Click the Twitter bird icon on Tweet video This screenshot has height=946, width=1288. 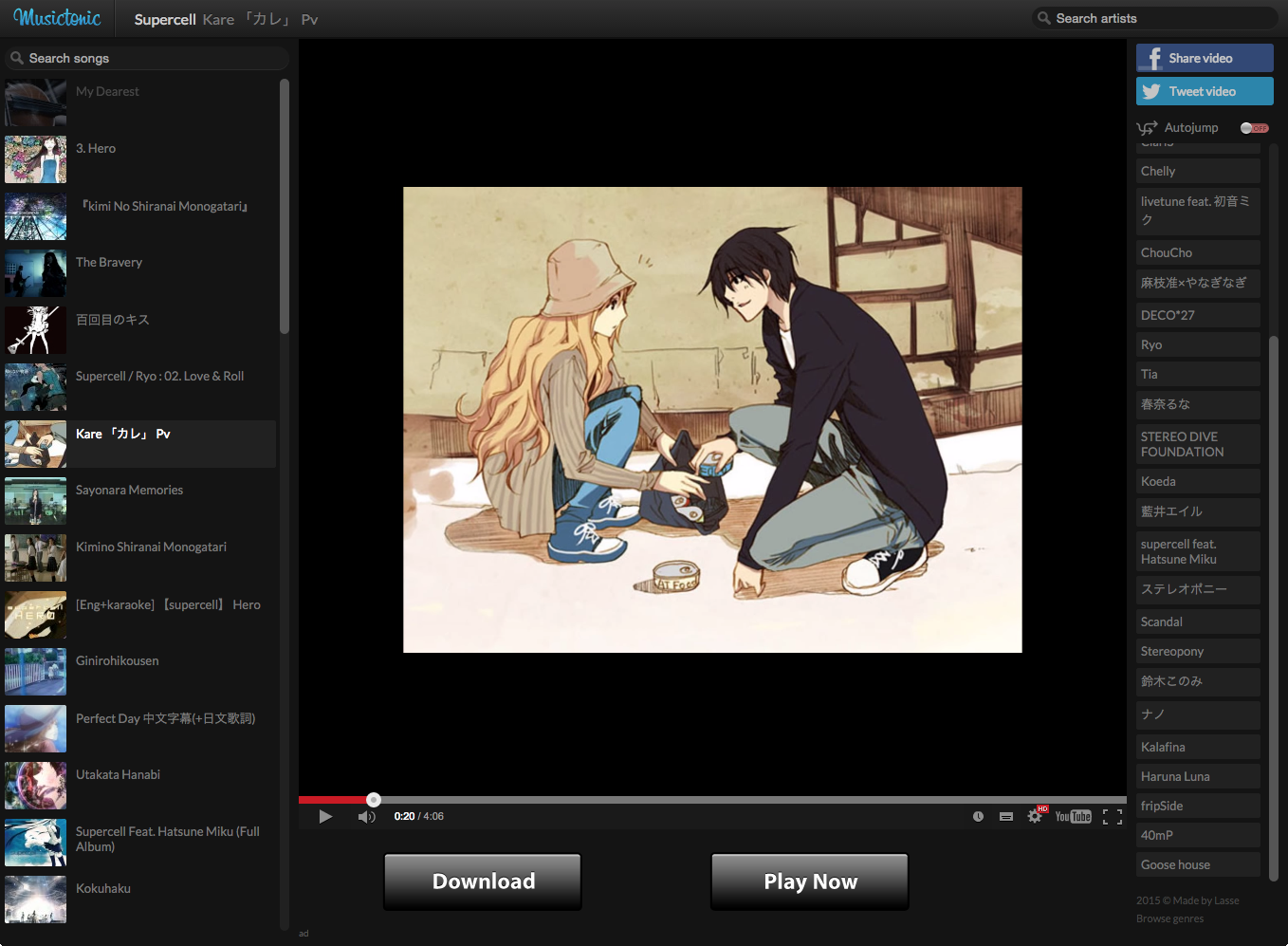tap(1151, 91)
